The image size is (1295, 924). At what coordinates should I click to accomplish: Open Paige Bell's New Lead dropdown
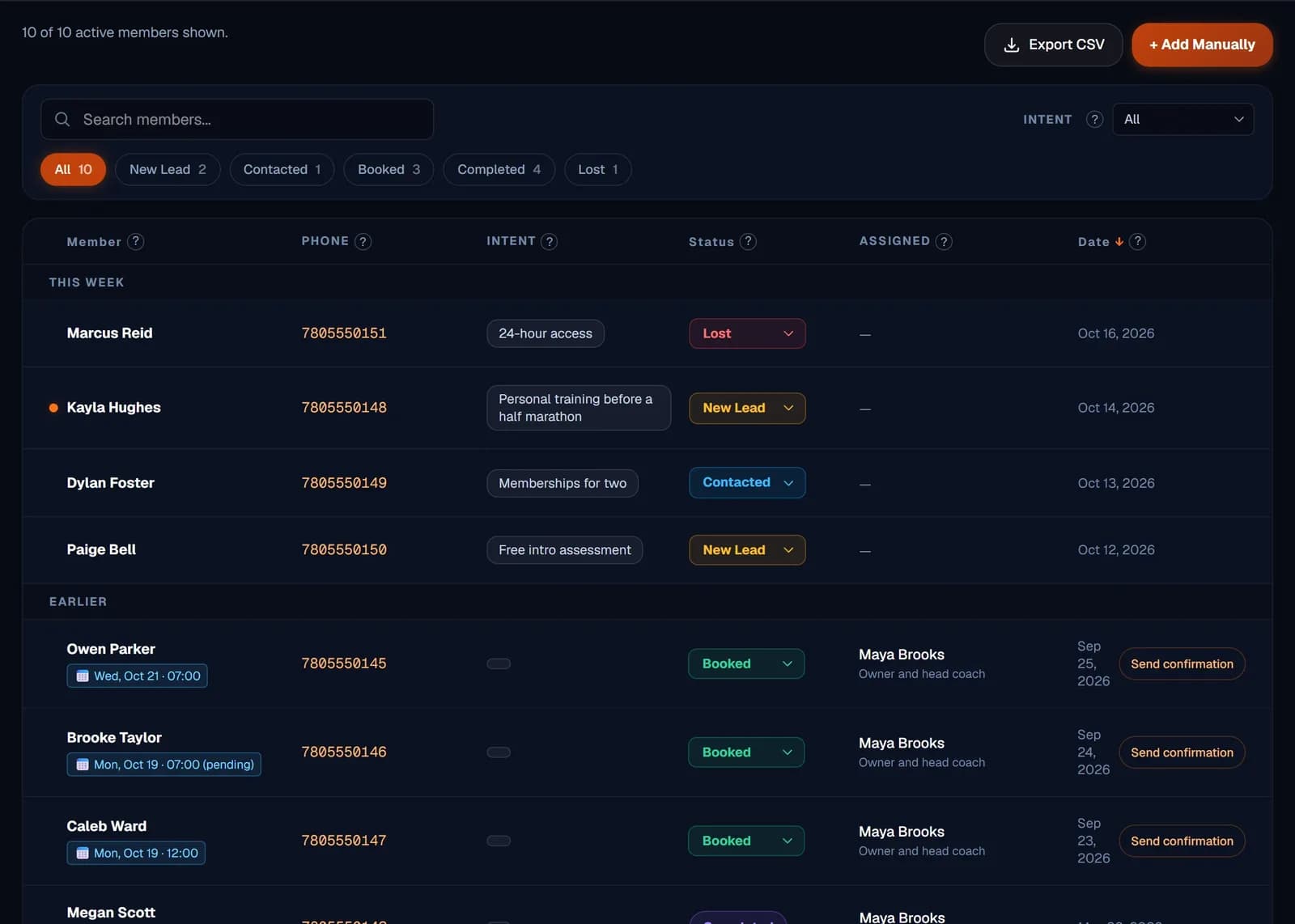coord(747,550)
